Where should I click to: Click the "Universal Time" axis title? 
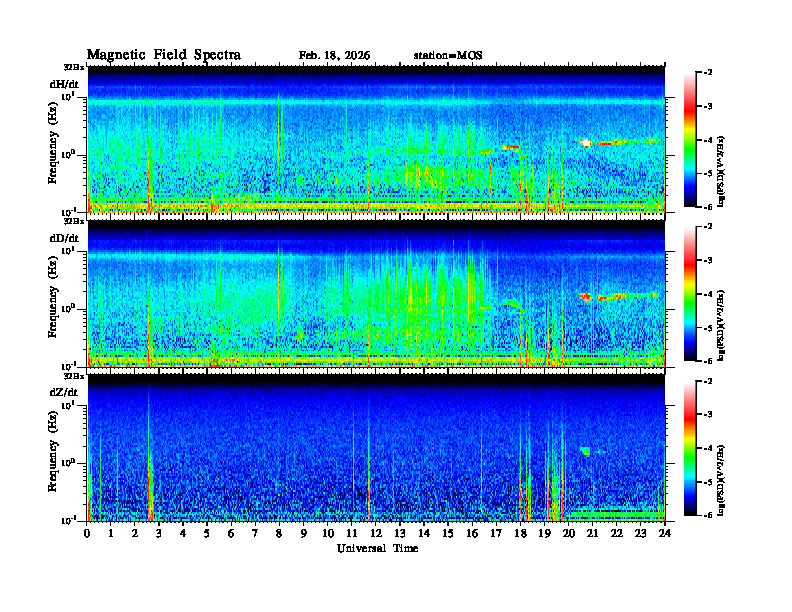click(377, 548)
